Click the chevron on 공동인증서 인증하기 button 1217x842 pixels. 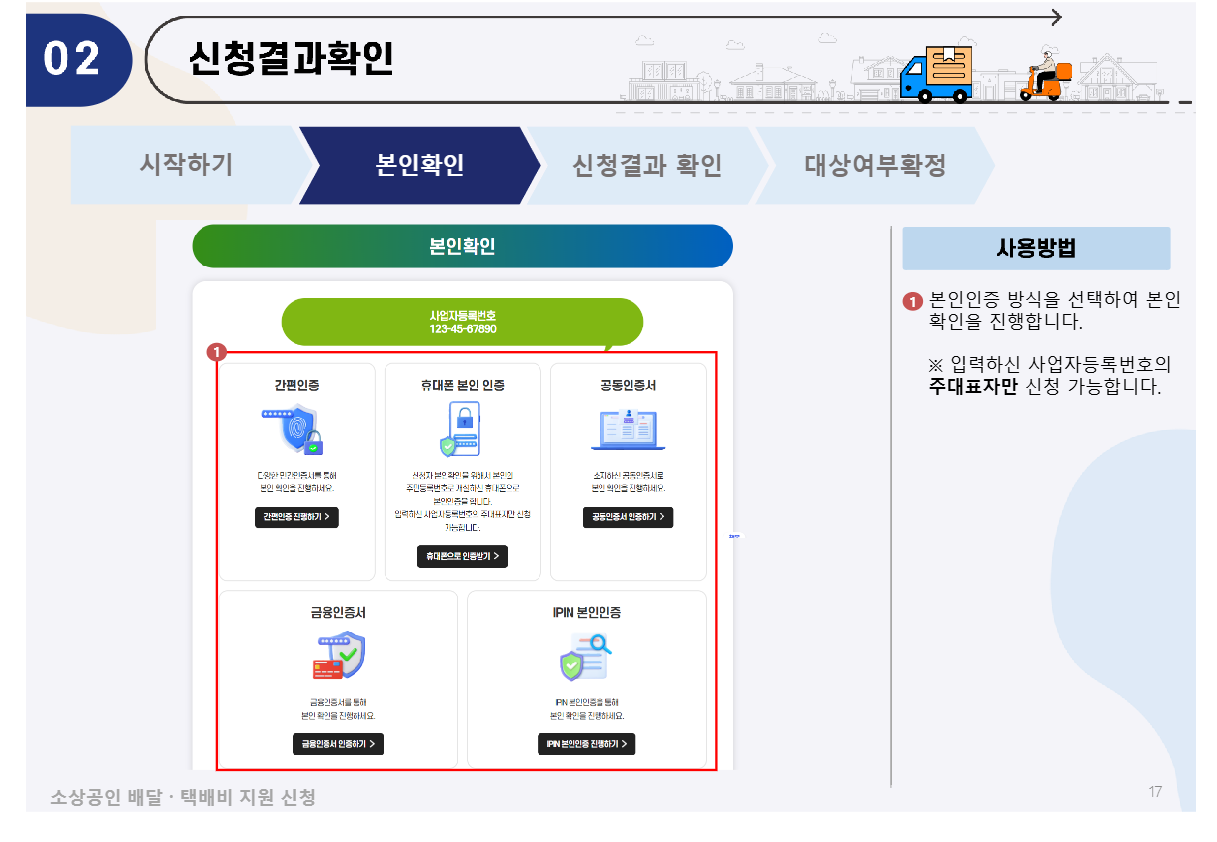click(x=665, y=517)
